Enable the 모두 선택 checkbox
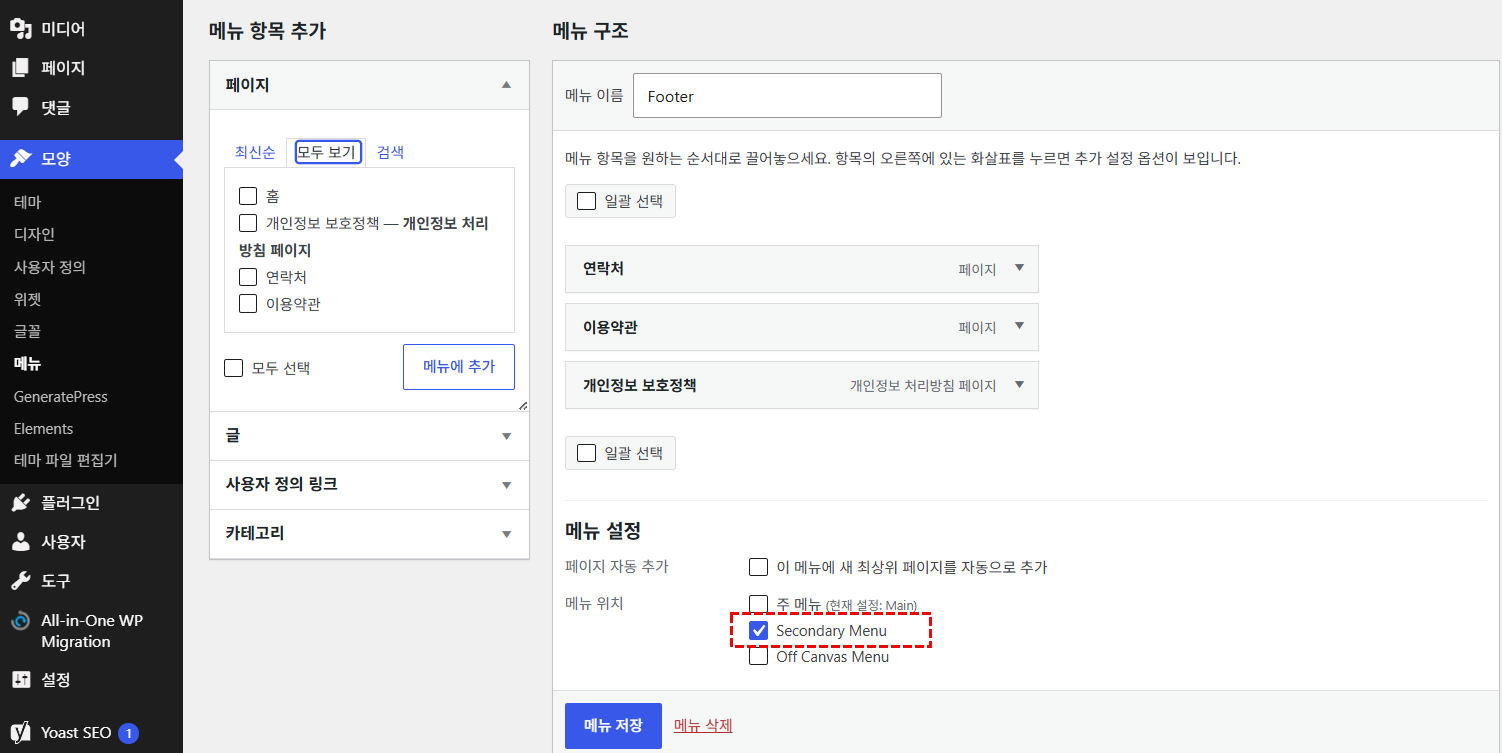The image size is (1502, 753). click(234, 368)
